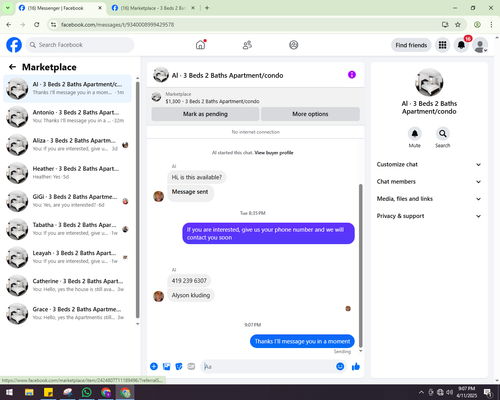Image resolution: width=500 pixels, height=400 pixels.
Task: Close the Messenger browser tab
Action: (100, 8)
